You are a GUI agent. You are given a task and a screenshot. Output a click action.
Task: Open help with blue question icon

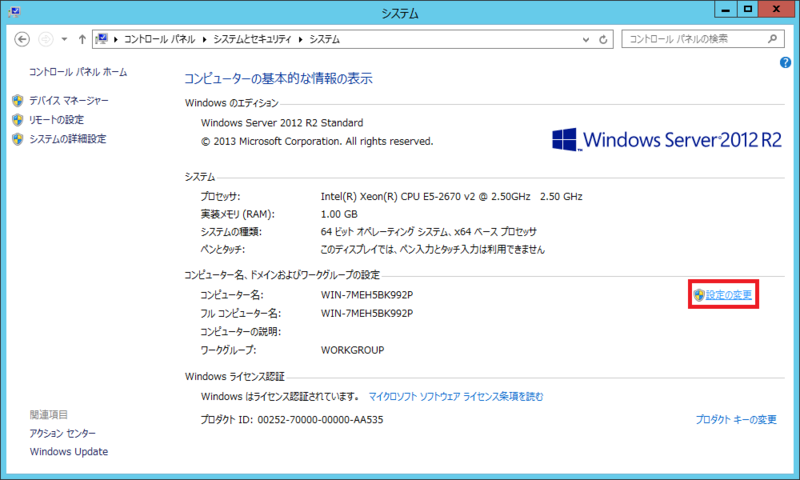click(x=785, y=63)
